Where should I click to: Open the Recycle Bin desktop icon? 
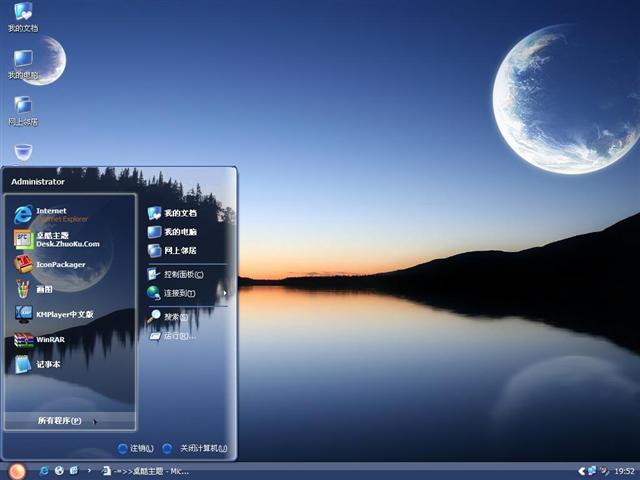pyautogui.click(x=23, y=152)
